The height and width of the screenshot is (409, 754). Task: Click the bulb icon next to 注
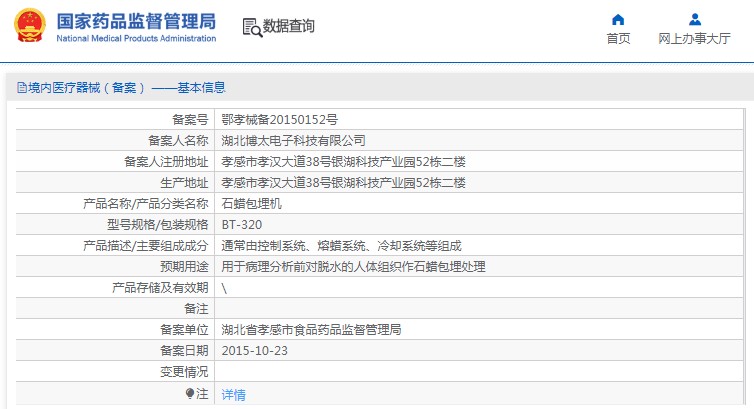pyautogui.click(x=189, y=394)
